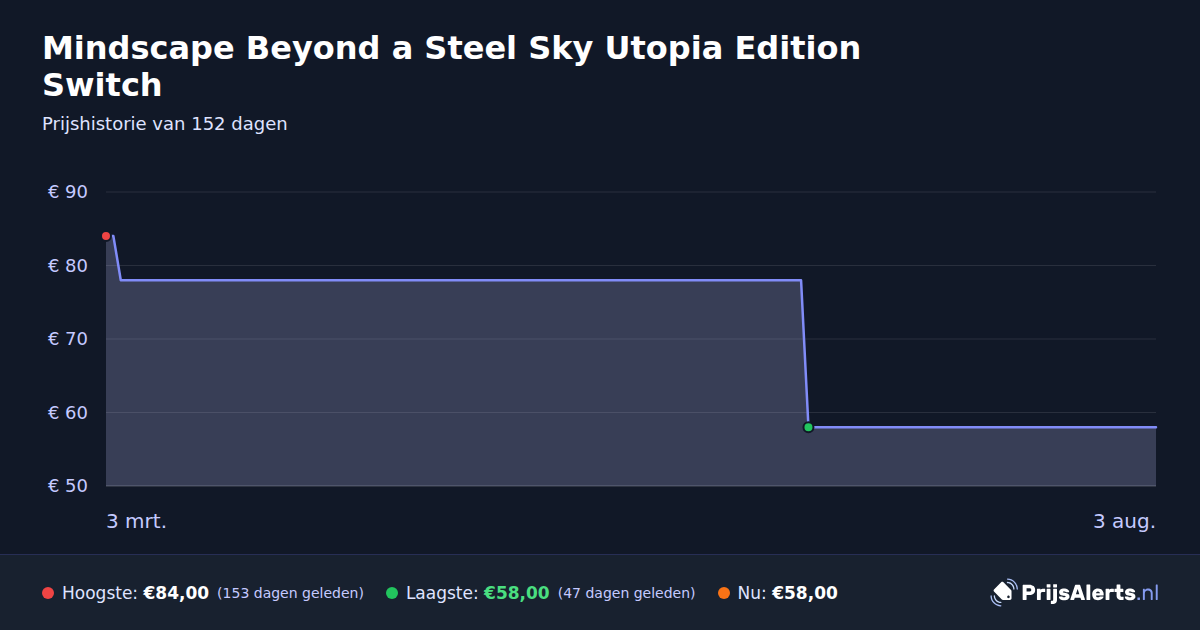The height and width of the screenshot is (630, 1200).
Task: Click the green dot beside Laagste legend
Action: (x=392, y=593)
